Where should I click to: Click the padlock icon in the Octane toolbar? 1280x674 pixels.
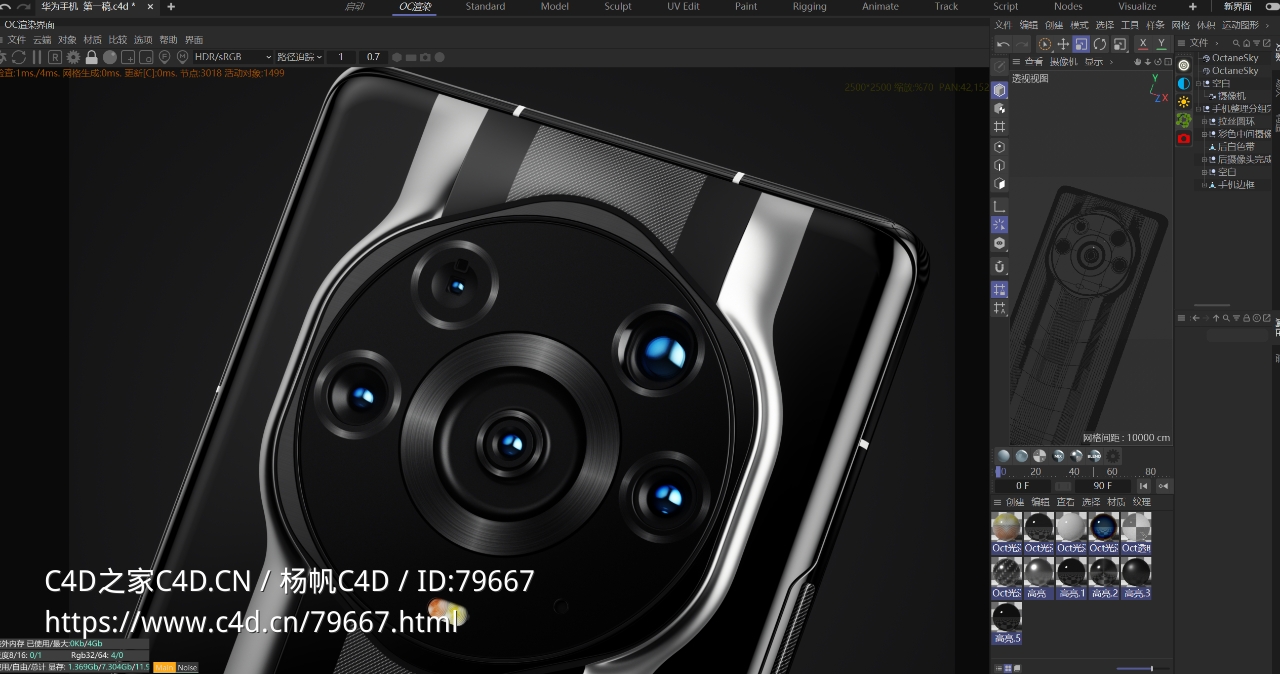(x=91, y=57)
